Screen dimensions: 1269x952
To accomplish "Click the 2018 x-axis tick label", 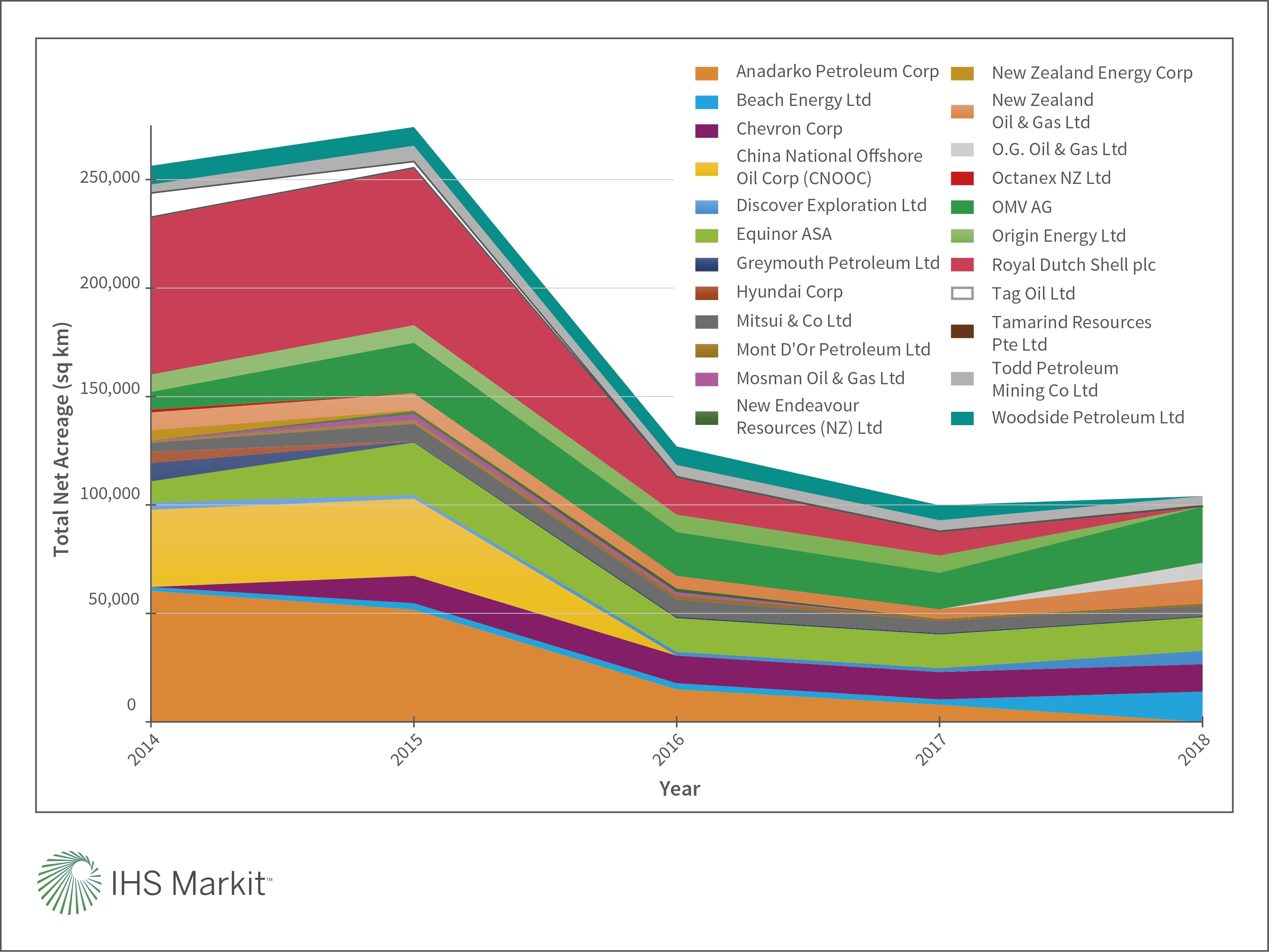I will pos(1194,749).
